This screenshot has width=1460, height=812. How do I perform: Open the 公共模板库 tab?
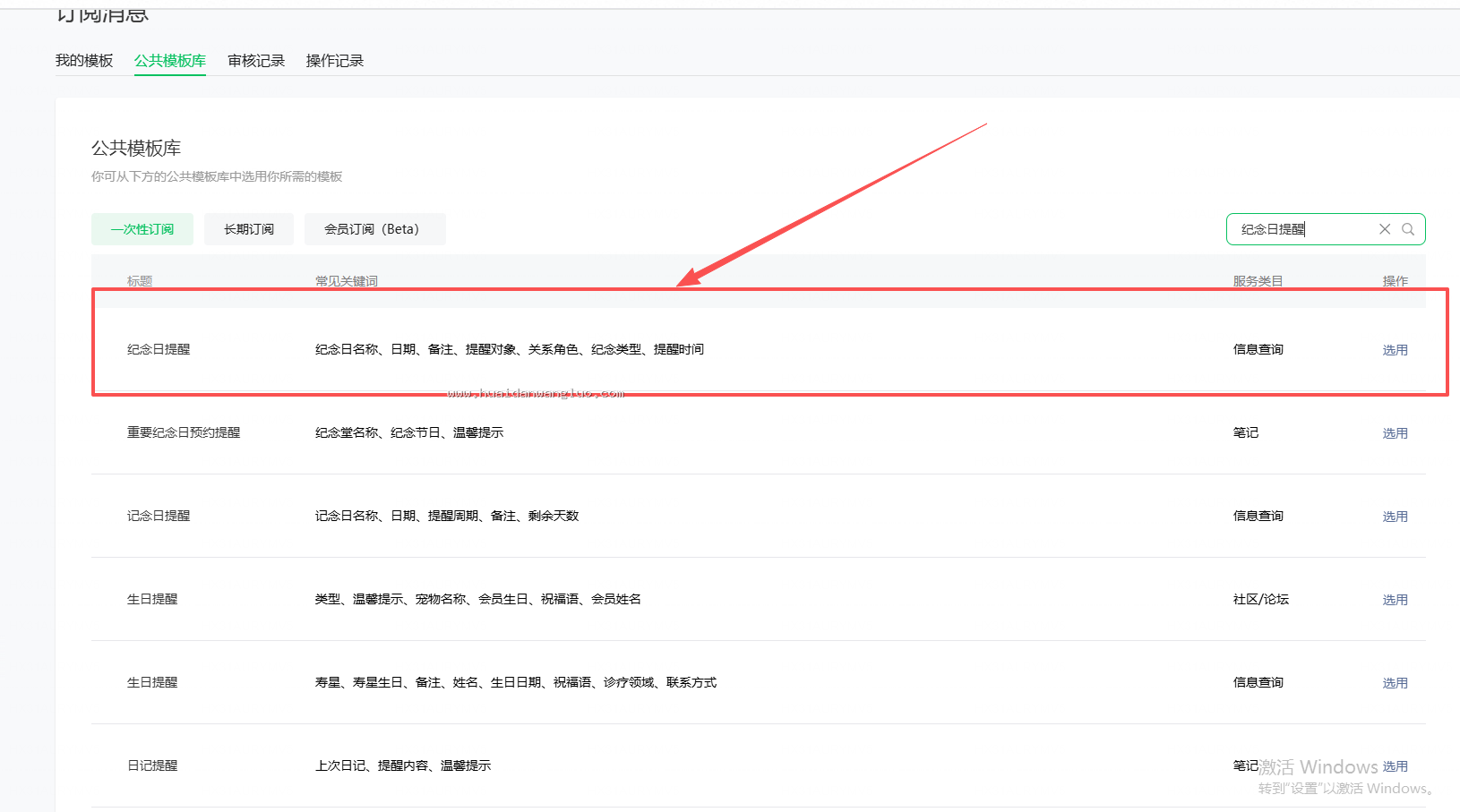click(170, 60)
